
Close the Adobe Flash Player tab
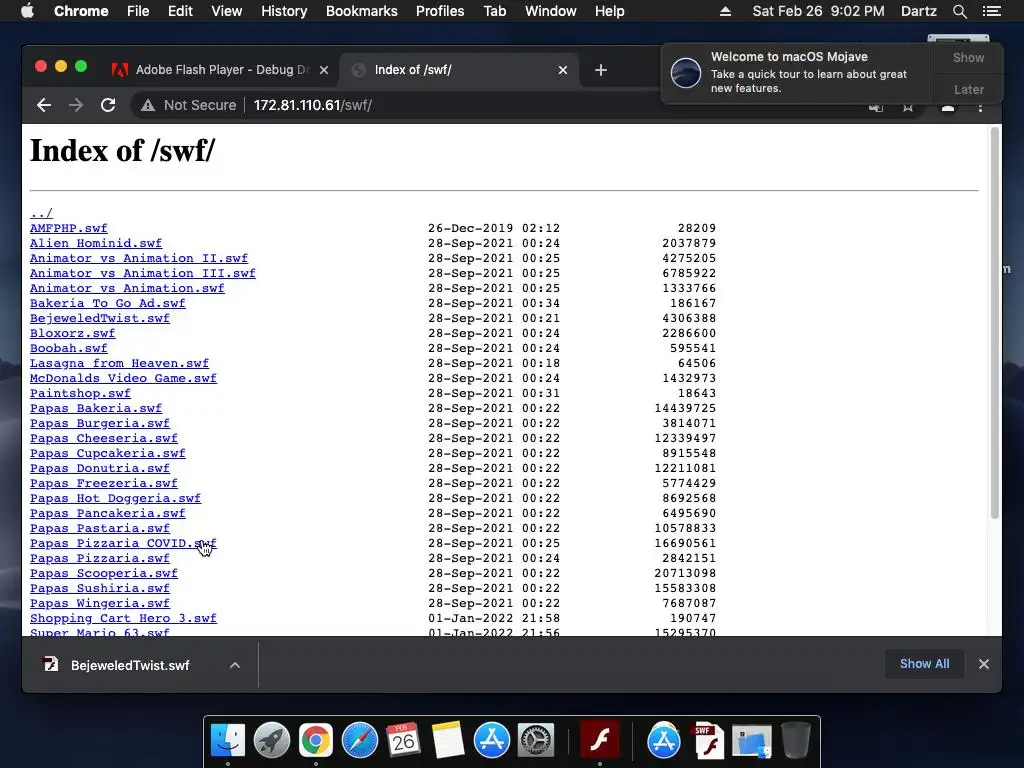coord(324,70)
